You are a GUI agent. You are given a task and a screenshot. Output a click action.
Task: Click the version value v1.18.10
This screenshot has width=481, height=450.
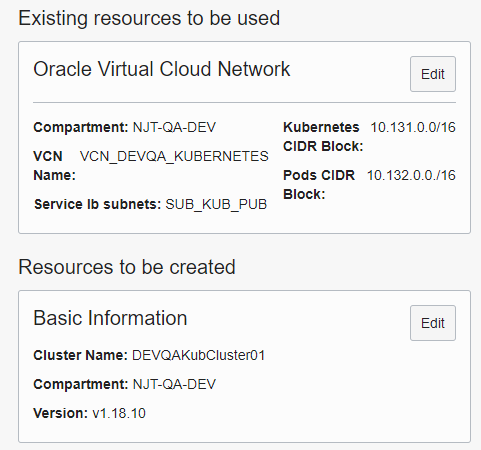coord(119,413)
